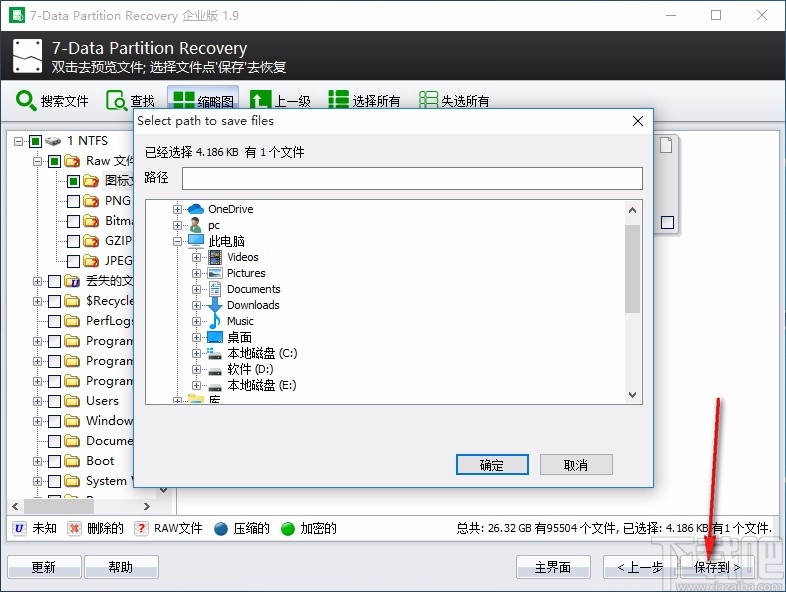Expand the 软件 (D:) node

coord(196,369)
